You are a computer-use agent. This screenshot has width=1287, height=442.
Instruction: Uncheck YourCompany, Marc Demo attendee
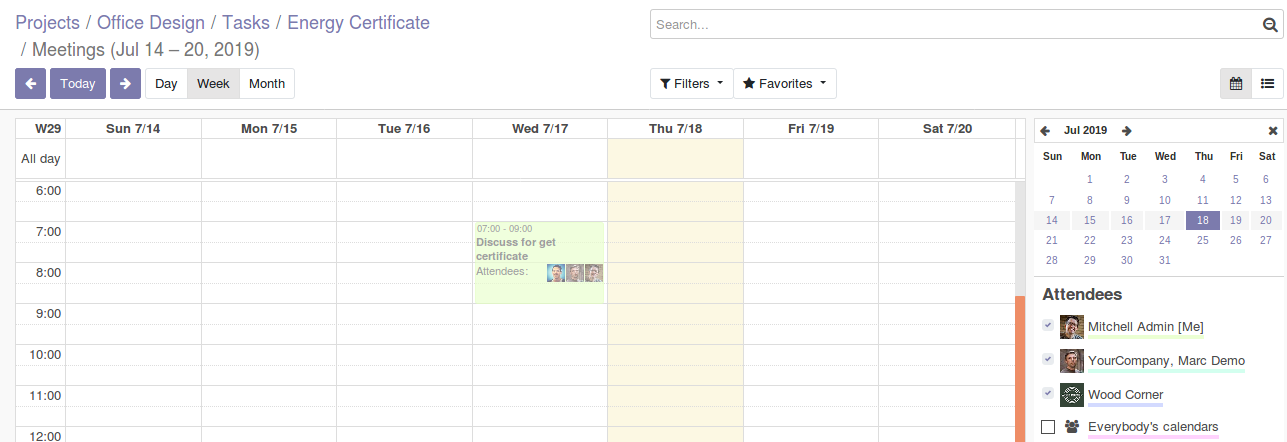(1047, 359)
